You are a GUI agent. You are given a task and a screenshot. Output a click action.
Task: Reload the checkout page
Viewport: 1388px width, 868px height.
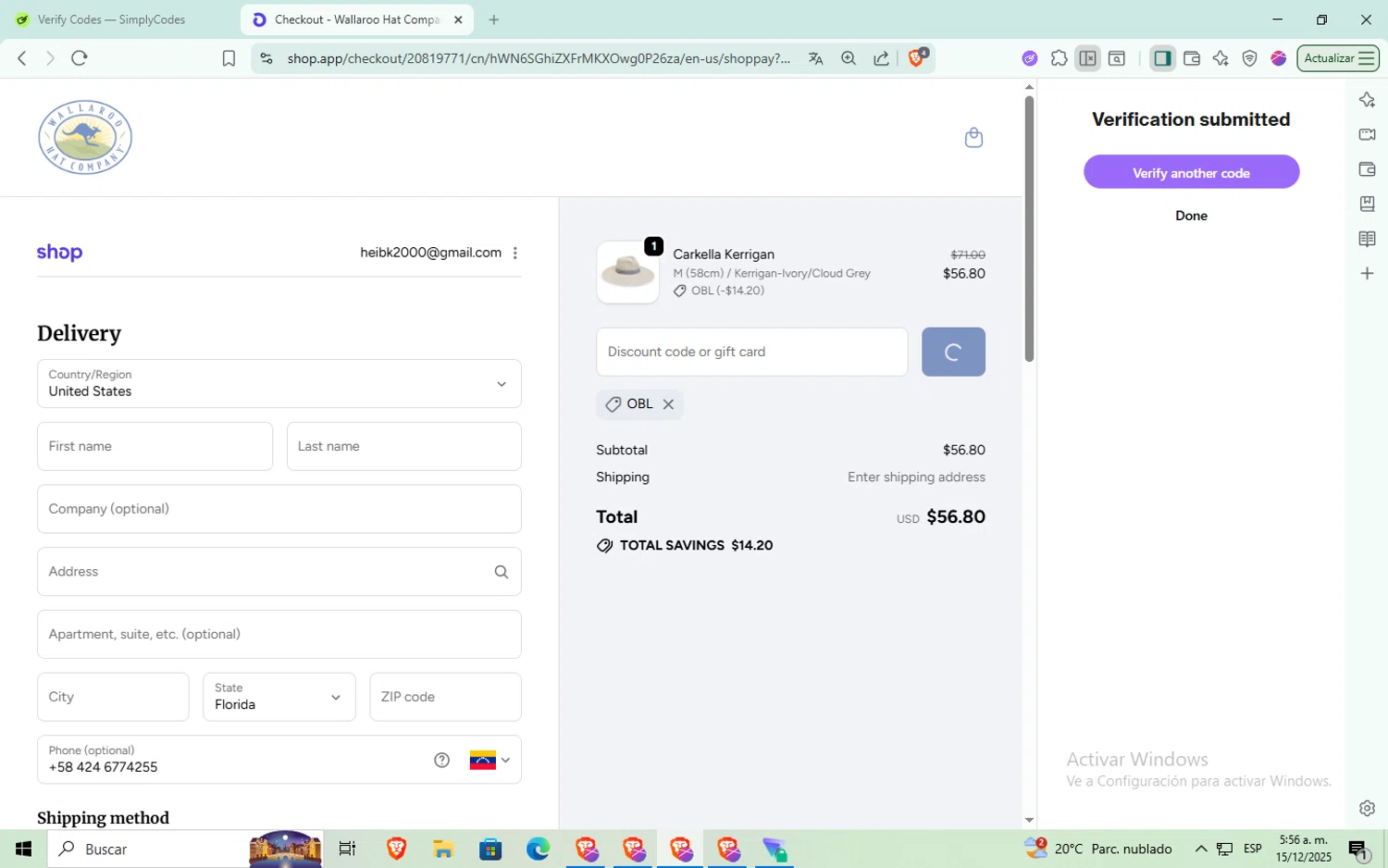coord(80,58)
